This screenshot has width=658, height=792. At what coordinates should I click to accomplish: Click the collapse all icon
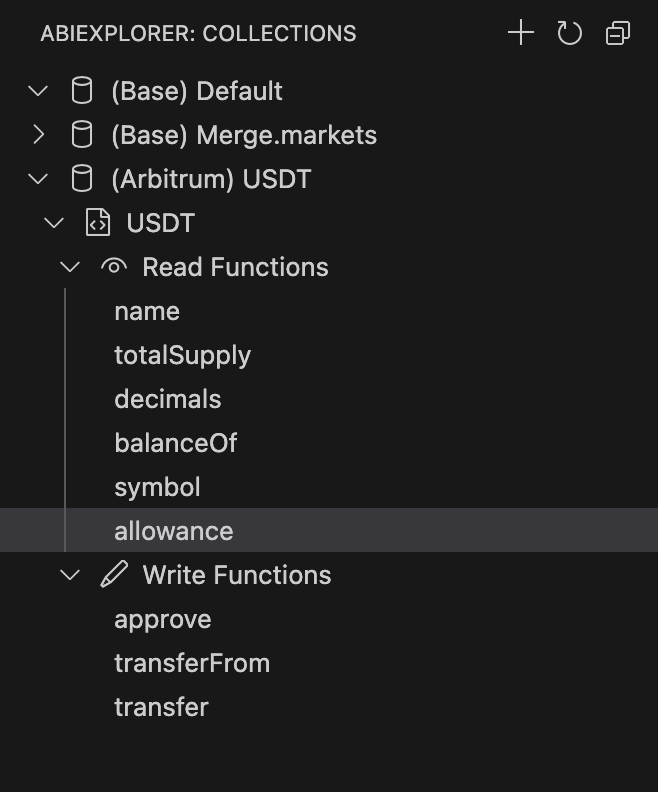click(618, 33)
